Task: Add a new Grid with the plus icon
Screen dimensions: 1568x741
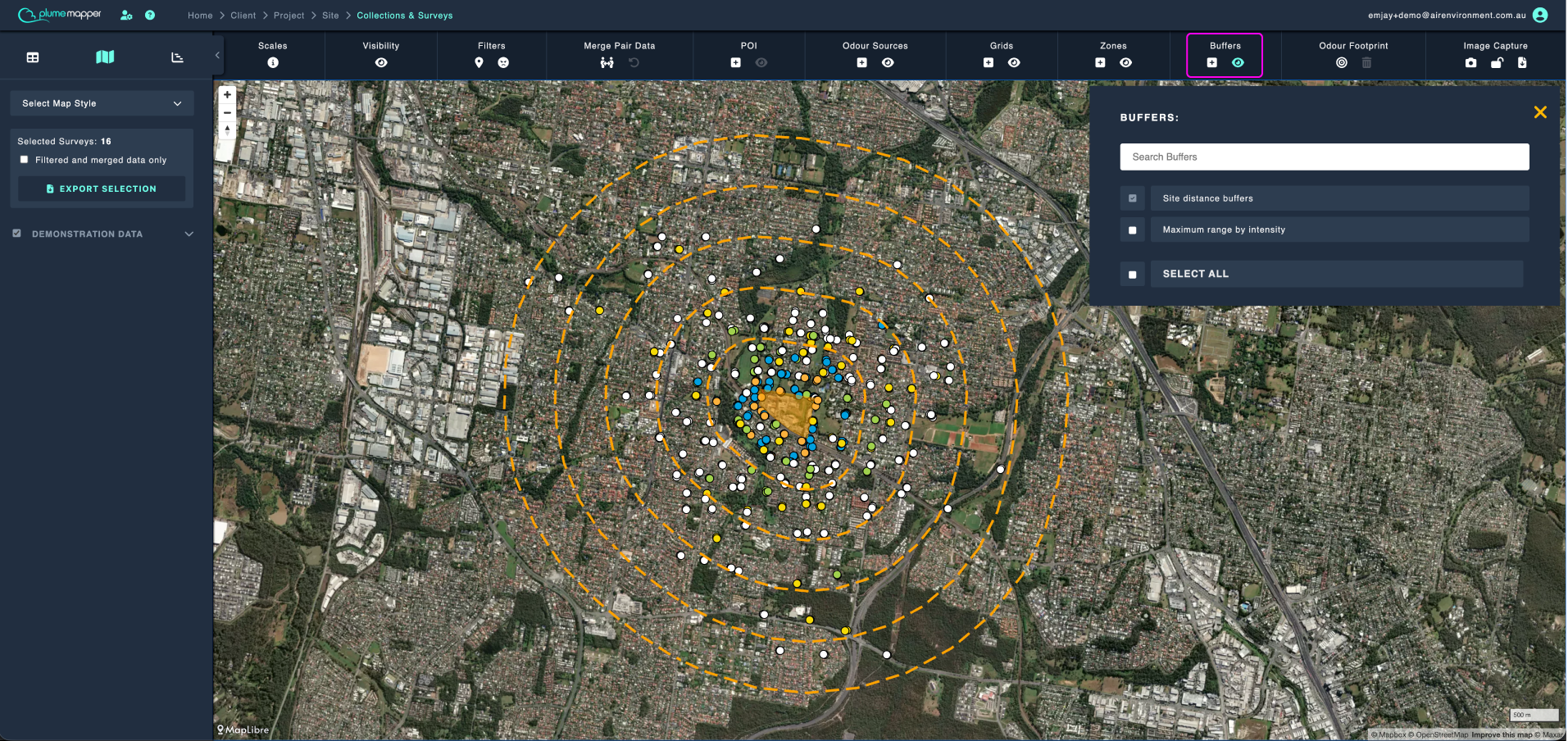Action: pyautogui.click(x=989, y=62)
